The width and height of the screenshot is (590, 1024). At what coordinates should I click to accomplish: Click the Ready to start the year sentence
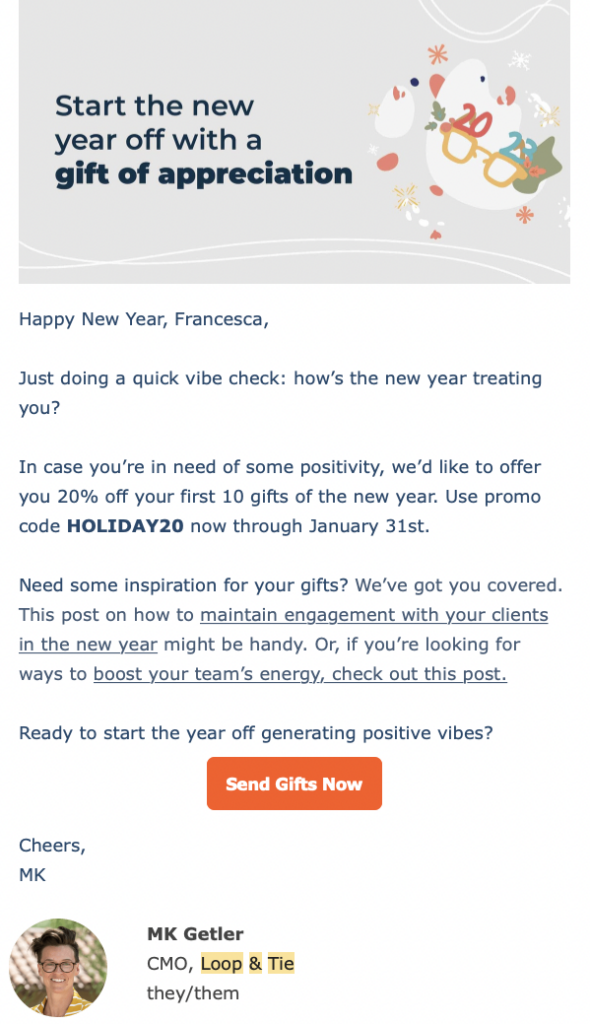click(256, 733)
